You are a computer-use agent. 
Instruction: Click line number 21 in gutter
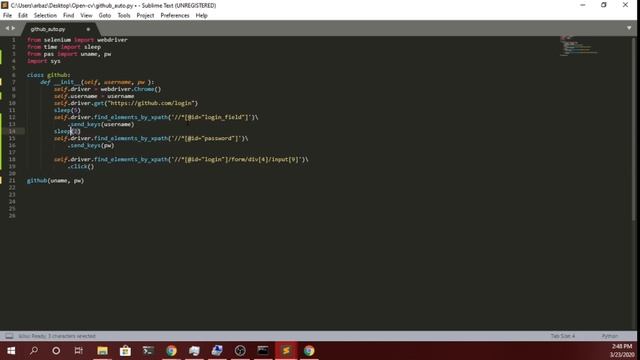[x=12, y=180]
